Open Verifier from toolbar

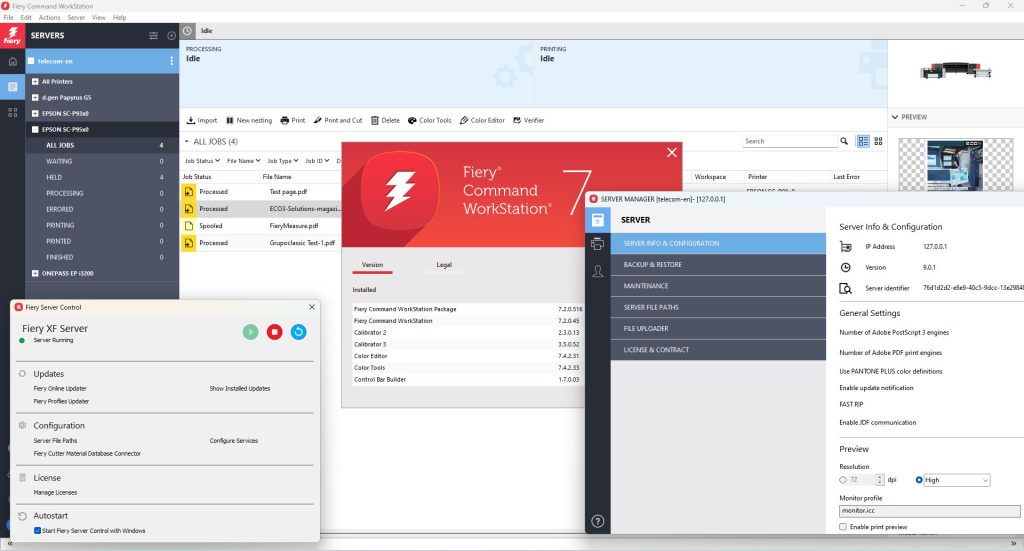(x=528, y=120)
